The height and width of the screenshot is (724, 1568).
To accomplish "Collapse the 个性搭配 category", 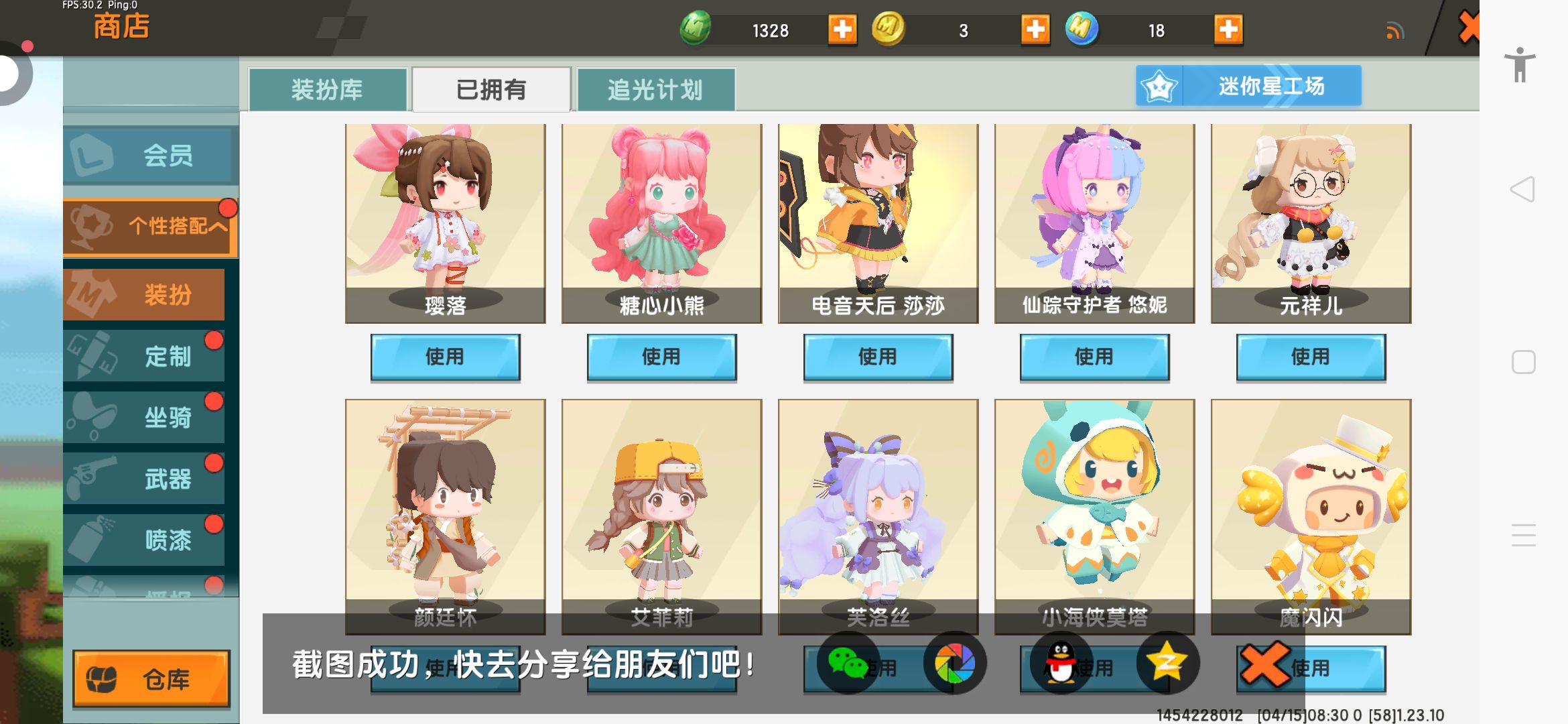I will click(x=150, y=226).
